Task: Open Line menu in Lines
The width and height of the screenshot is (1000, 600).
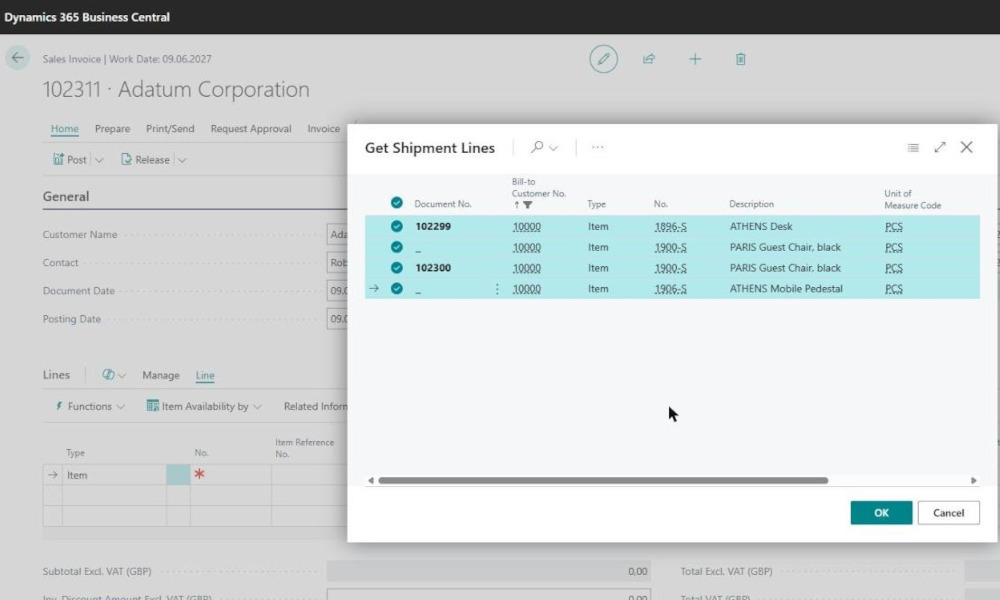Action: pyautogui.click(x=205, y=376)
